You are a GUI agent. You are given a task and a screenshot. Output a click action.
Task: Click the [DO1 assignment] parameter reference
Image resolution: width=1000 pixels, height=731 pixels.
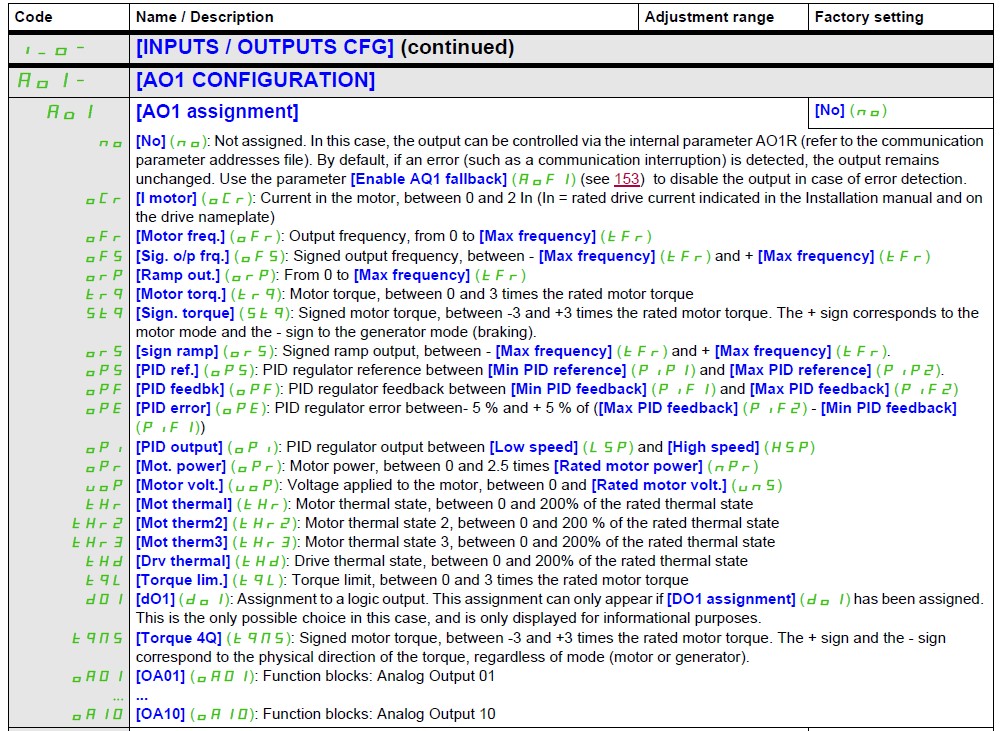731,600
